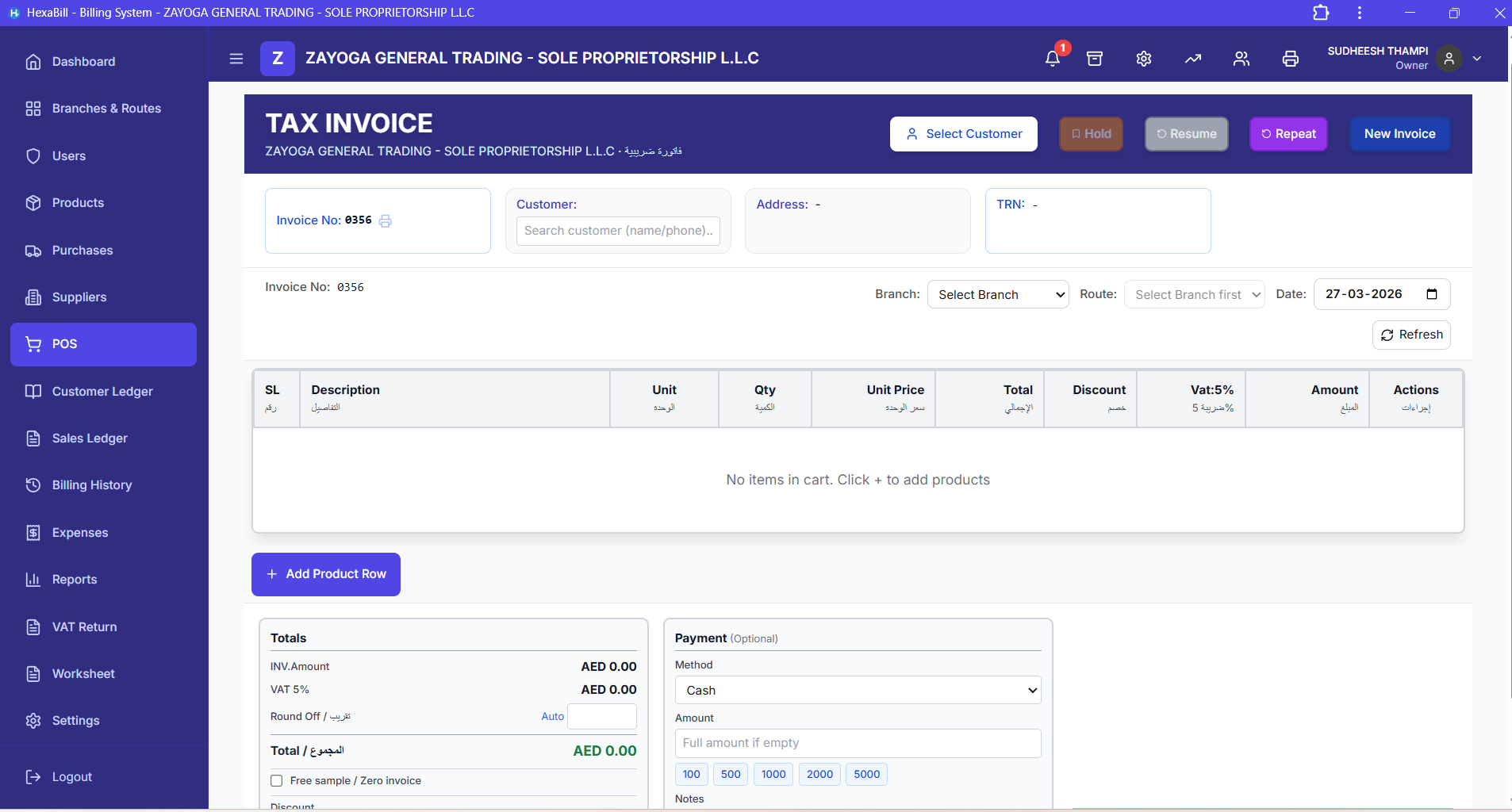Click the Dashboard home icon in sidebar
The width and height of the screenshot is (1512, 812).
(33, 62)
